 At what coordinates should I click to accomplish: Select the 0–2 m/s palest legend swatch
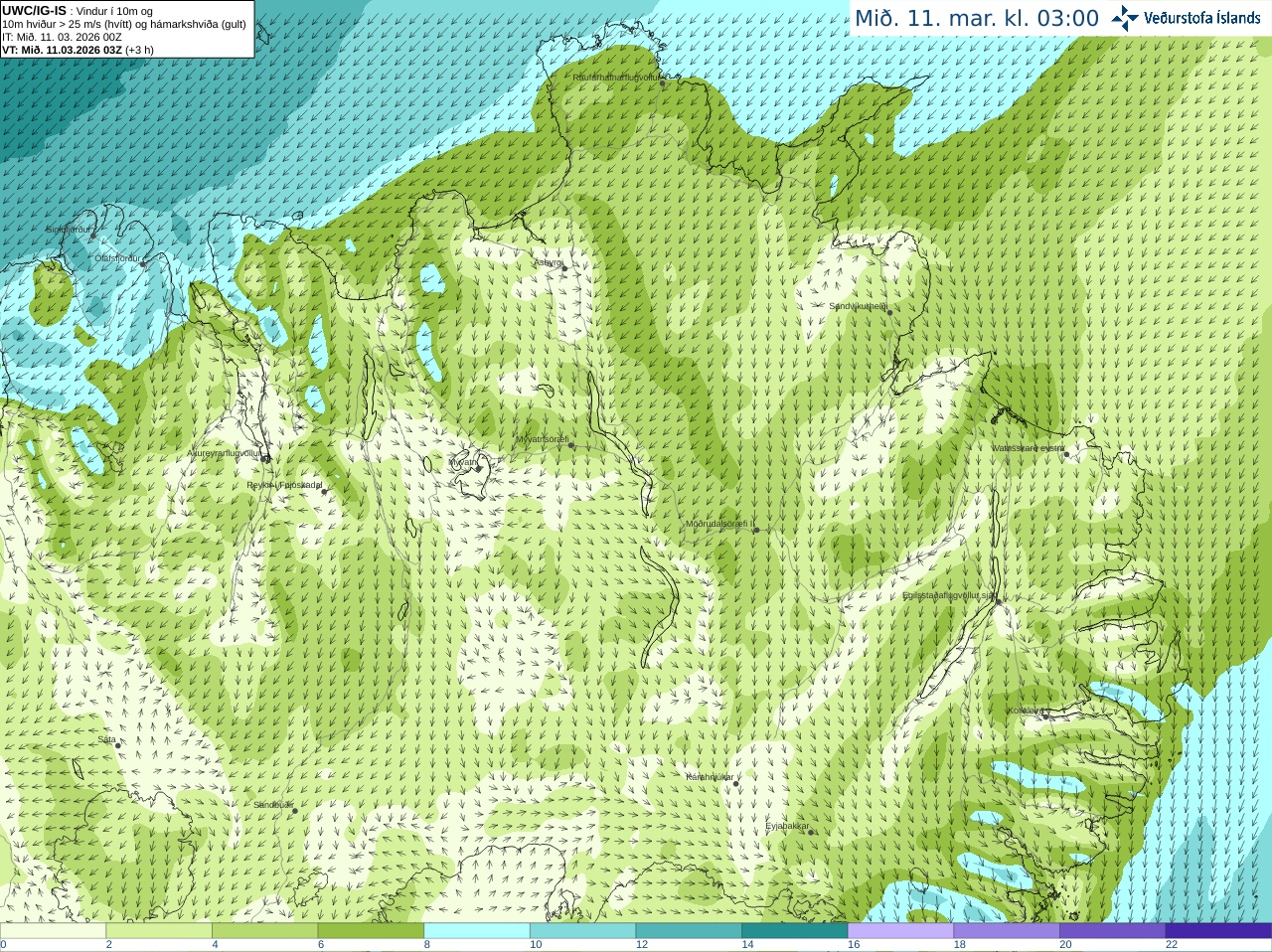53,931
